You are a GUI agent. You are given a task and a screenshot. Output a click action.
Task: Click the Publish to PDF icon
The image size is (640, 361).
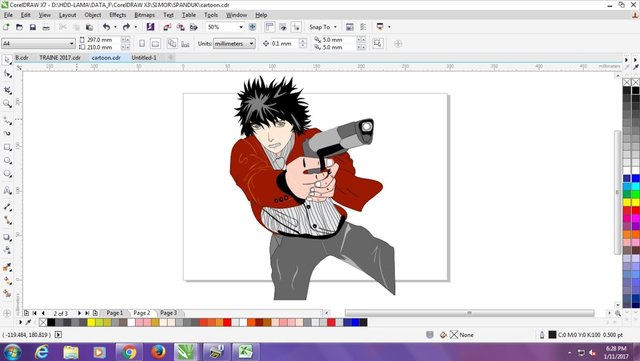[194, 27]
